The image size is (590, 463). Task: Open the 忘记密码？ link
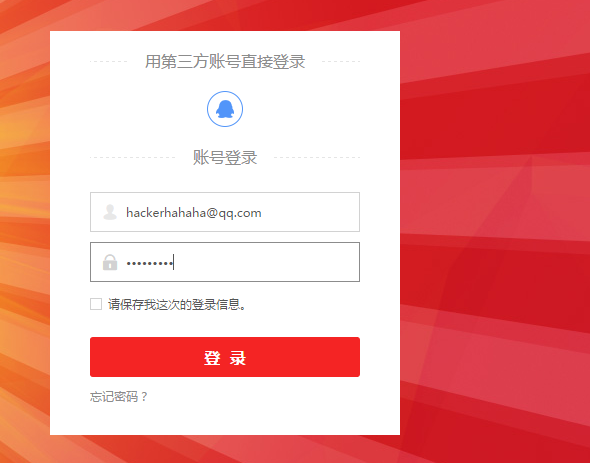click(x=119, y=397)
